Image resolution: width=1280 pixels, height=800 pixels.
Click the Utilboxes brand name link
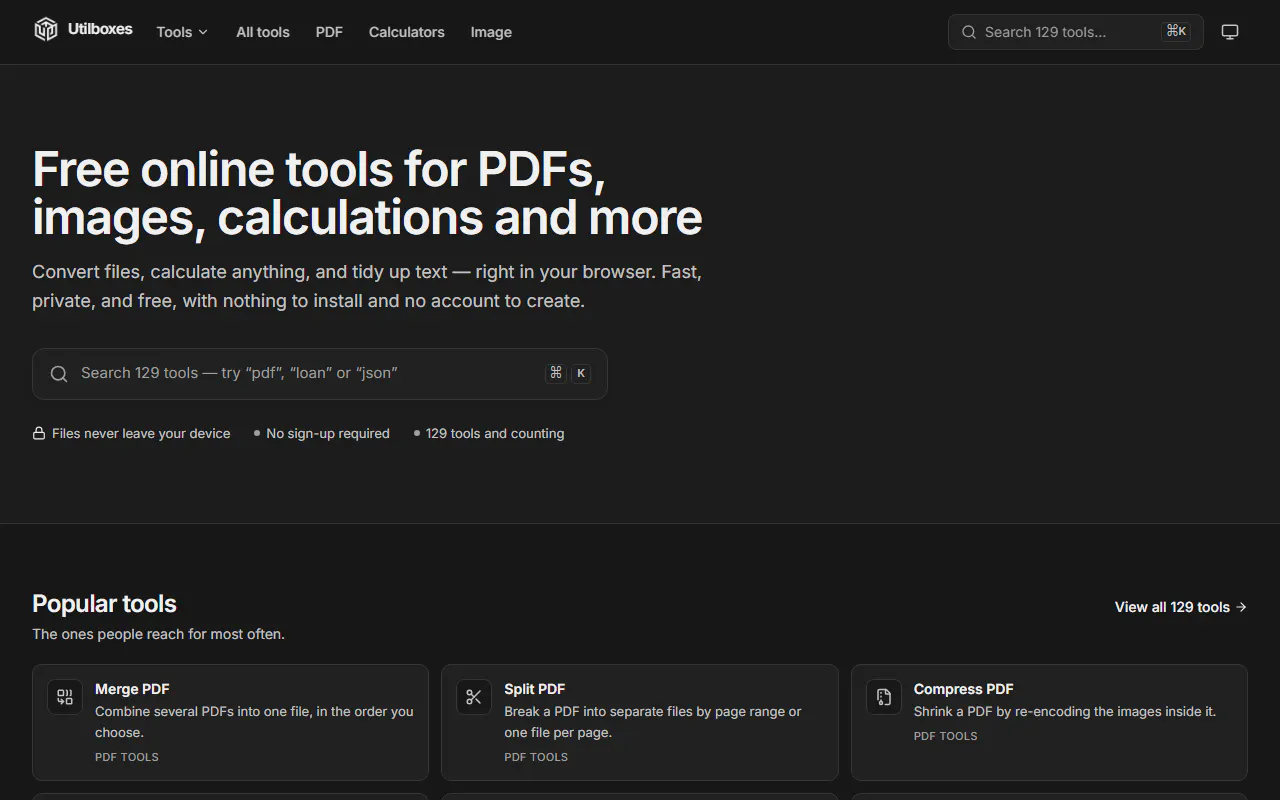[x=100, y=29]
